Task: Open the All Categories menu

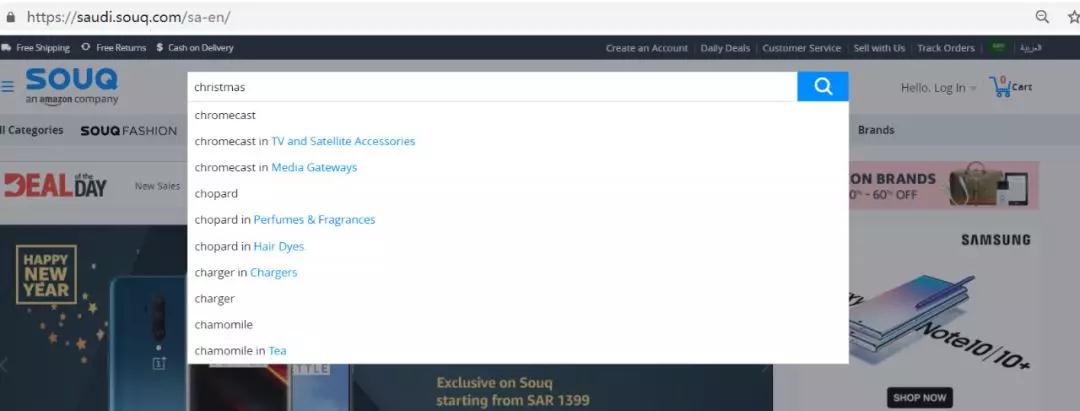Action: point(32,130)
